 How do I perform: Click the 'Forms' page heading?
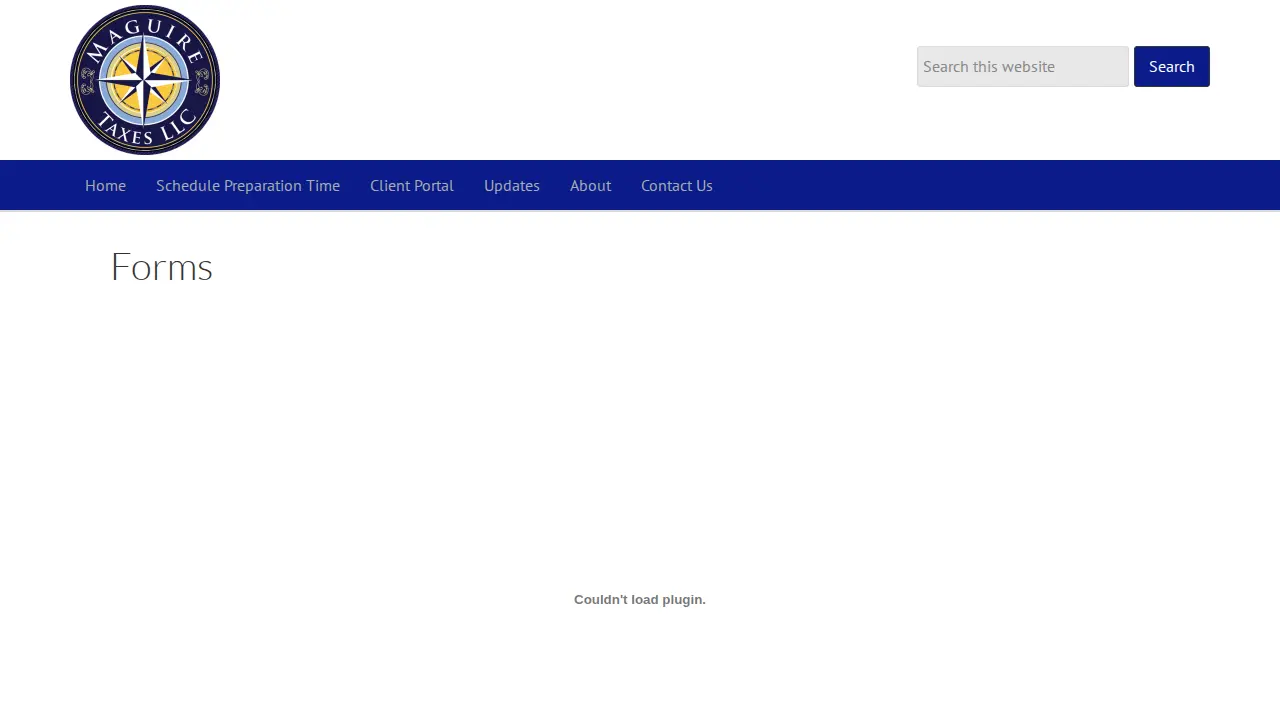162,267
